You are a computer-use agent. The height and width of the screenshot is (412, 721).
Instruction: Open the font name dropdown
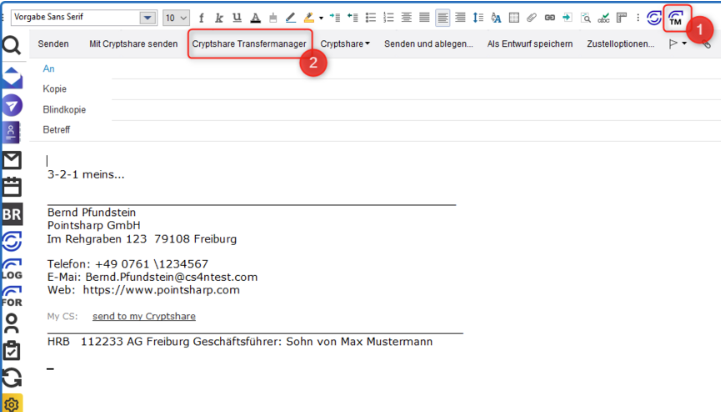point(148,18)
